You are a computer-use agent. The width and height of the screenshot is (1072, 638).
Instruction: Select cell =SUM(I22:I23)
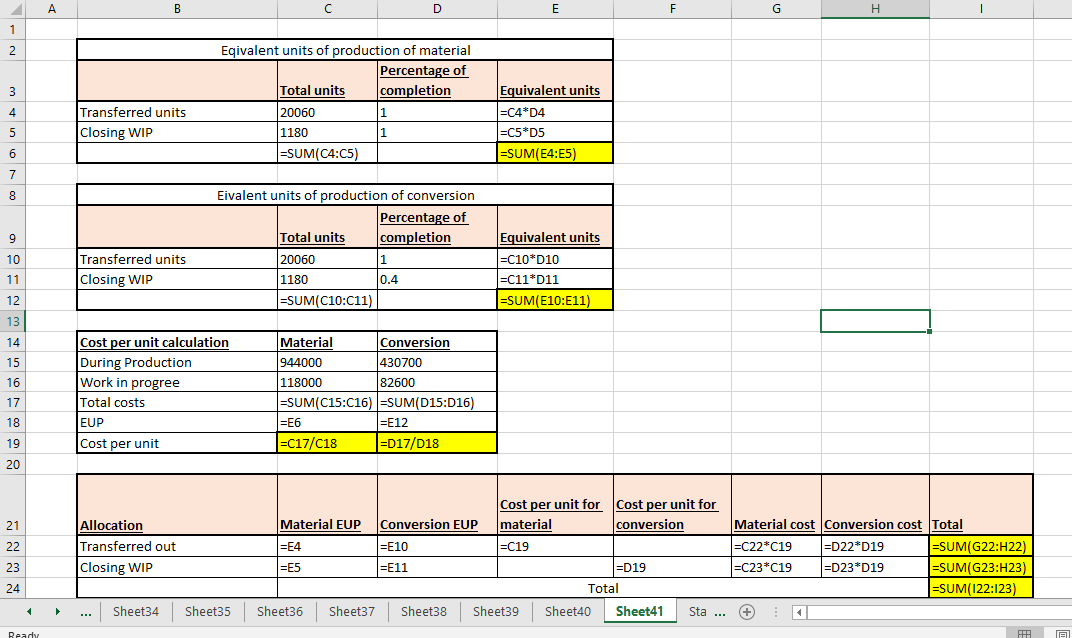click(981, 588)
